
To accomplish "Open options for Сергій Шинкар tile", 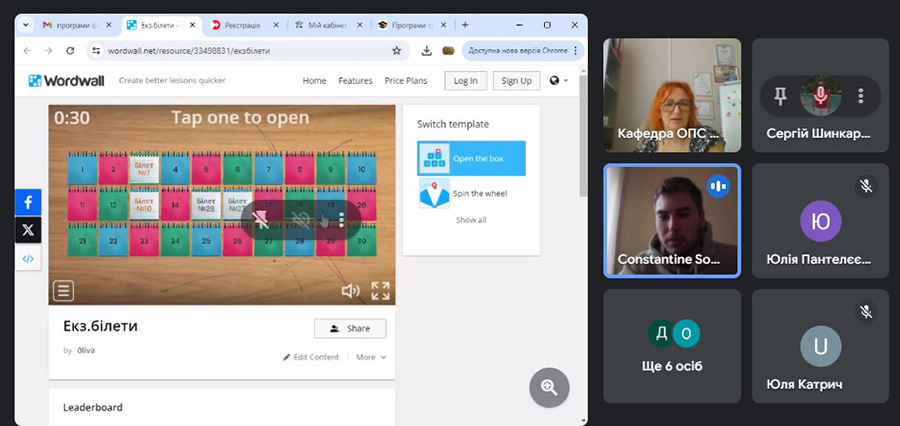I will 860,96.
